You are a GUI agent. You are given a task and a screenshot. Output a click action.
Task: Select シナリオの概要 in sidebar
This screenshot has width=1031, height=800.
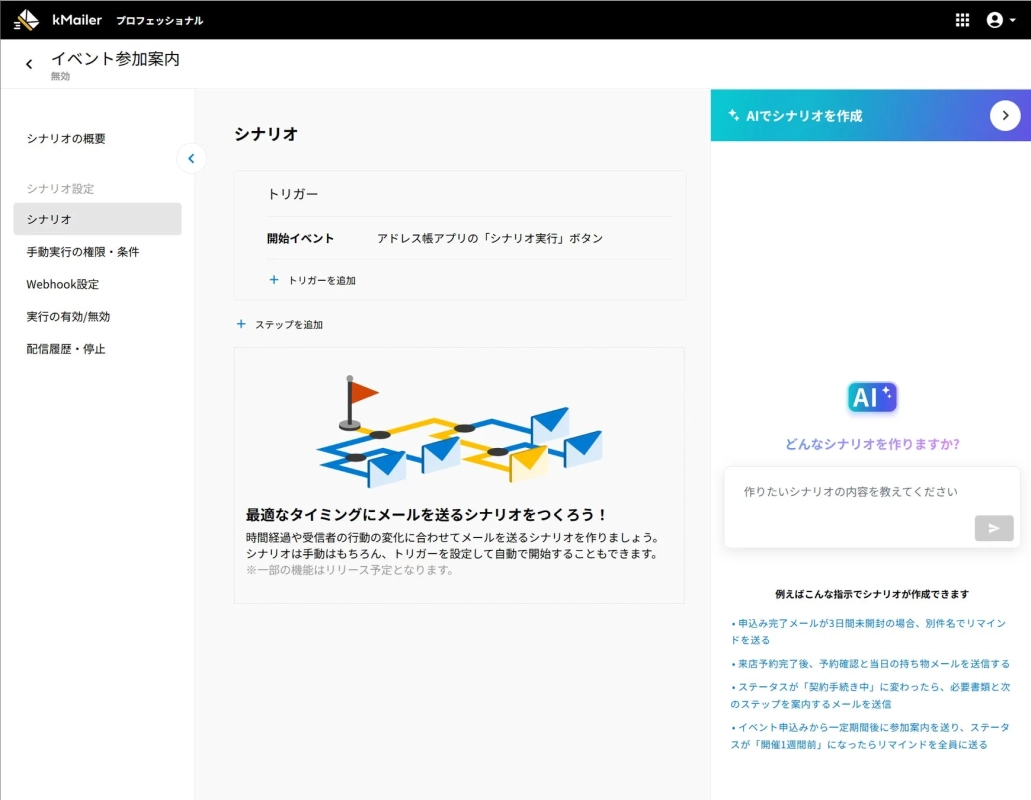tap(67, 139)
